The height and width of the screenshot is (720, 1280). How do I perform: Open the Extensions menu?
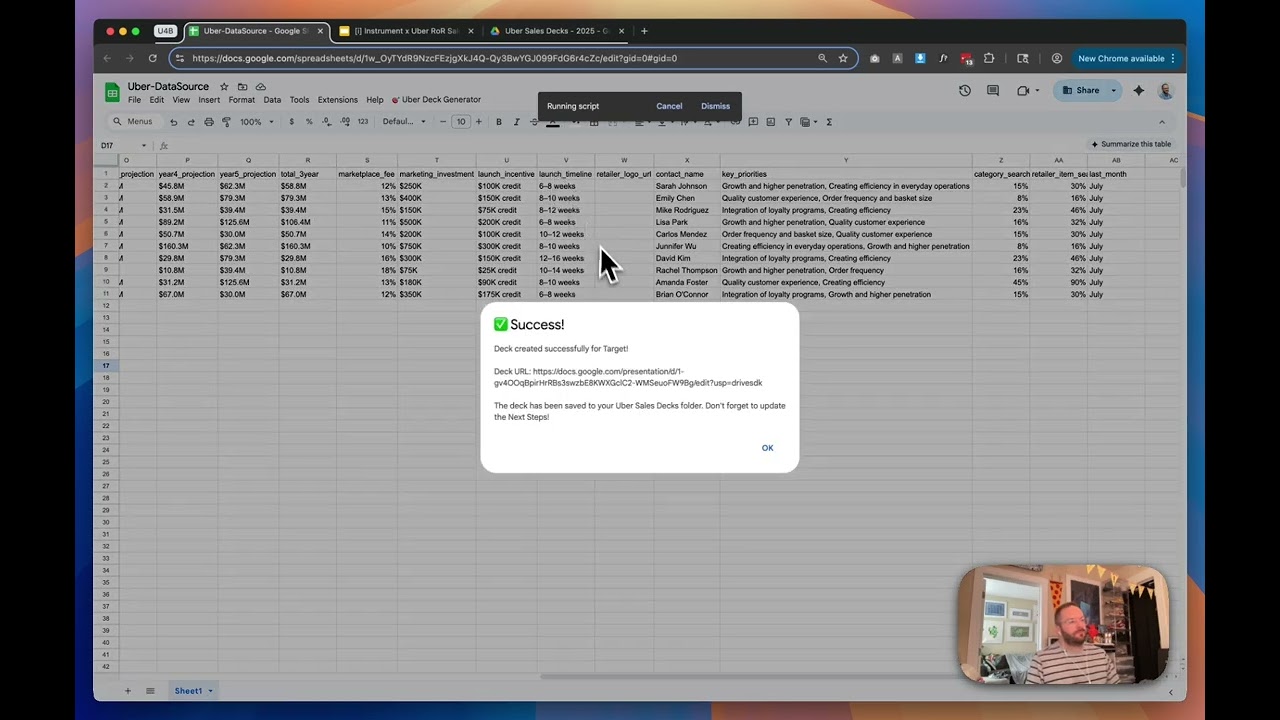(337, 100)
